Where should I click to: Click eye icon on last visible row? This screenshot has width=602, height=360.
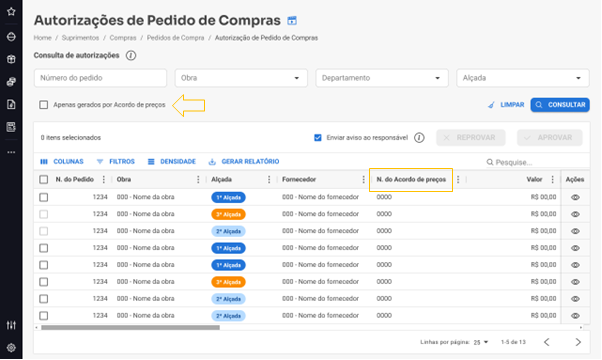[575, 315]
